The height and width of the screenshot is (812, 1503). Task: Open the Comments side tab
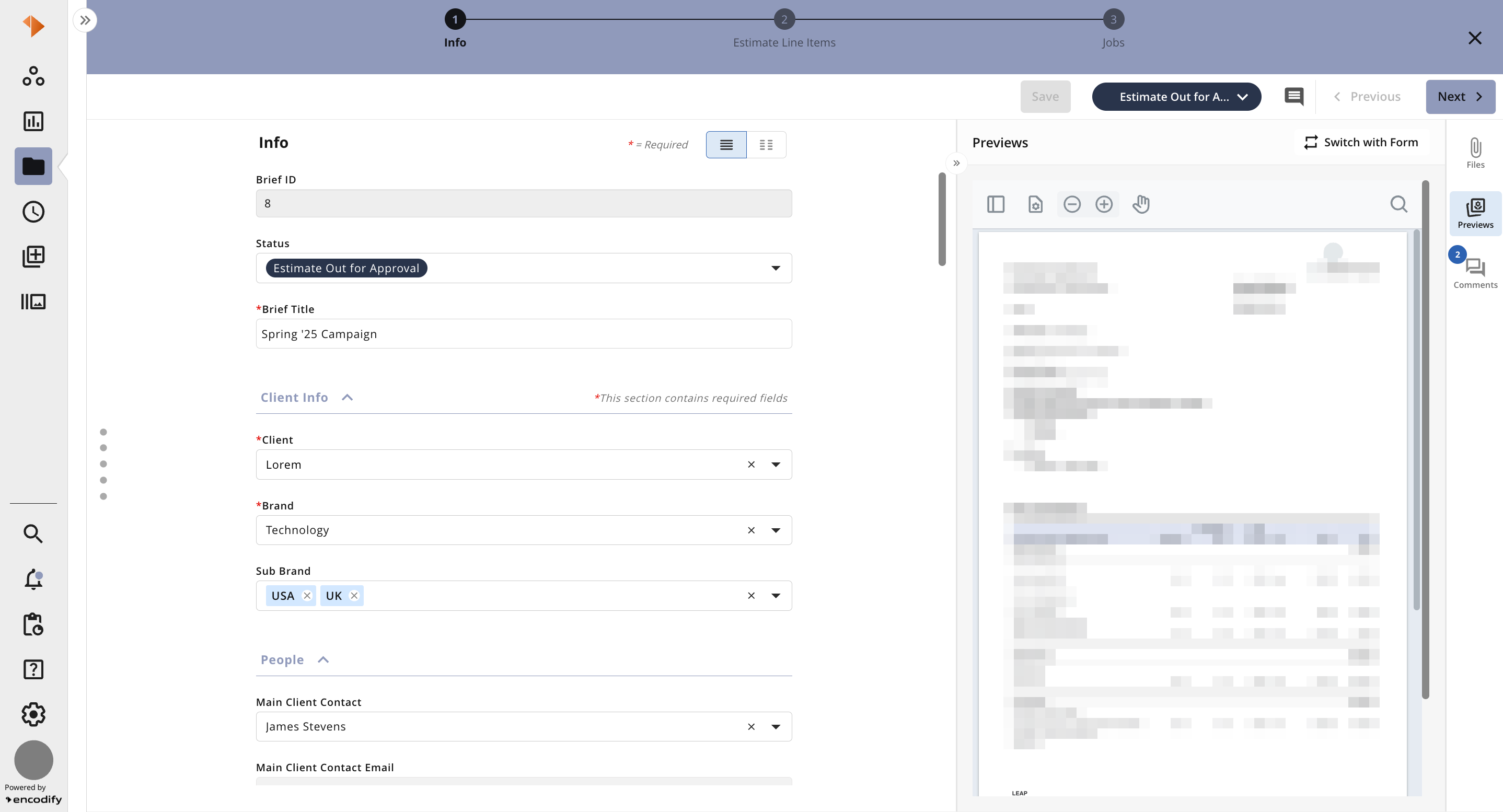(1475, 274)
